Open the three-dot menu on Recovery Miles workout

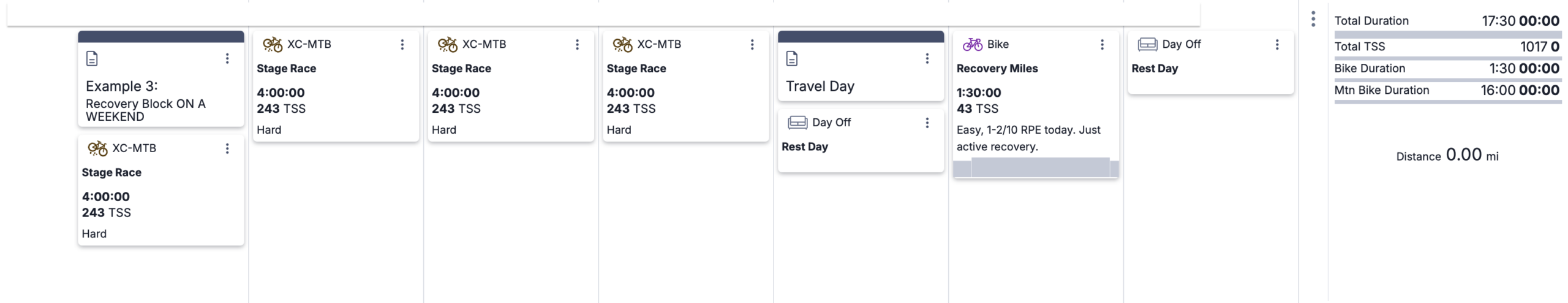click(x=1102, y=44)
